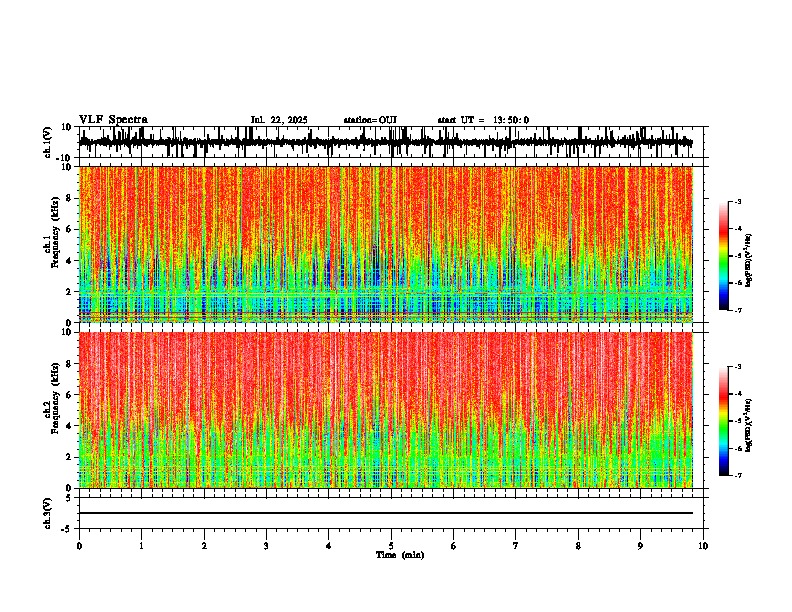
Task: Click the "-7" label on ch.1 colorbar
Action: pyautogui.click(x=737, y=310)
